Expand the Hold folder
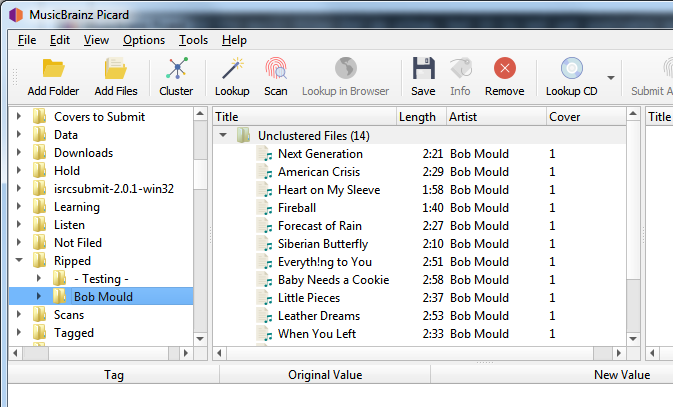The image size is (673, 407). pyautogui.click(x=18, y=170)
